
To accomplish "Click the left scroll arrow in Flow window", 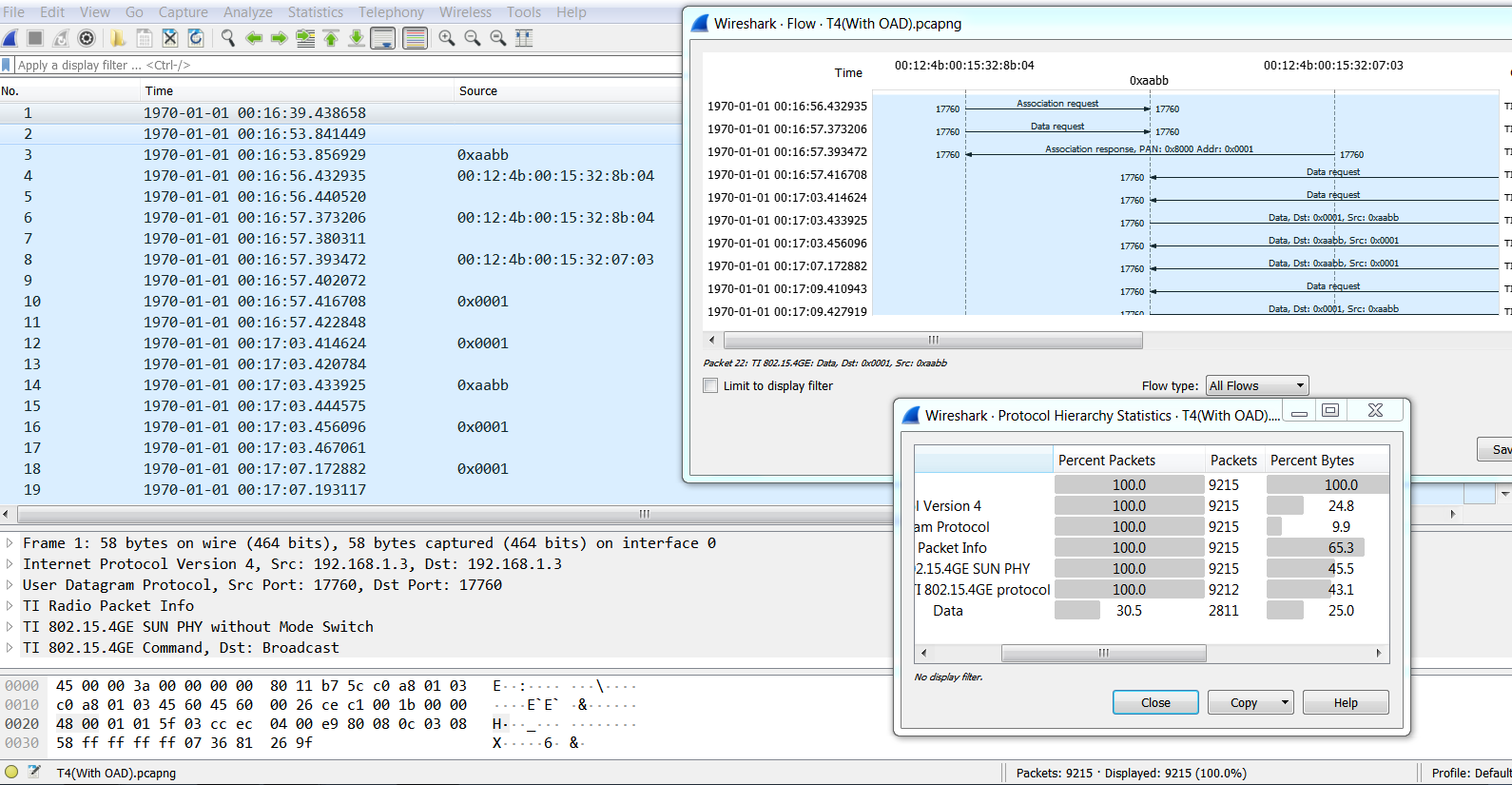I will click(712, 340).
